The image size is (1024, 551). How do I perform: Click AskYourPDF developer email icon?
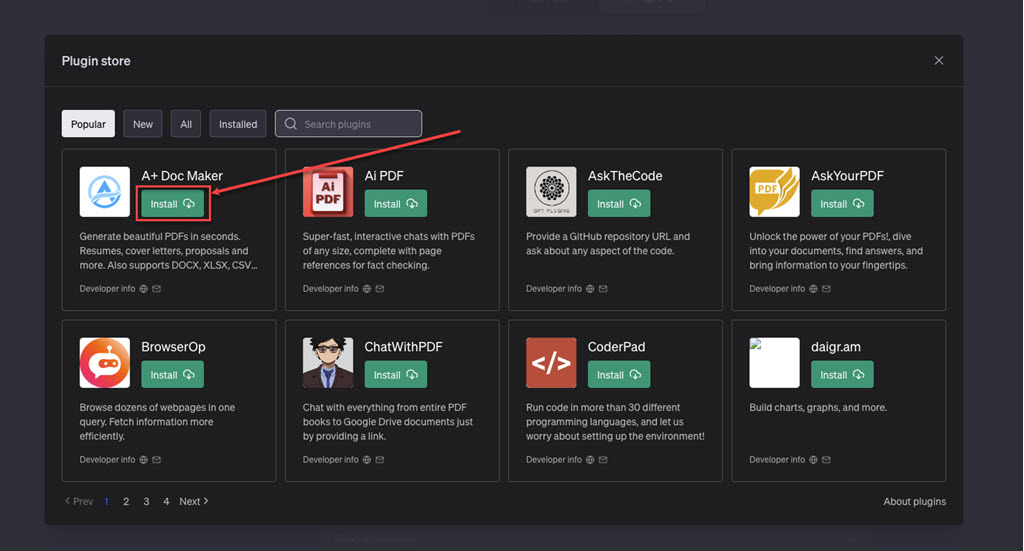pos(827,289)
